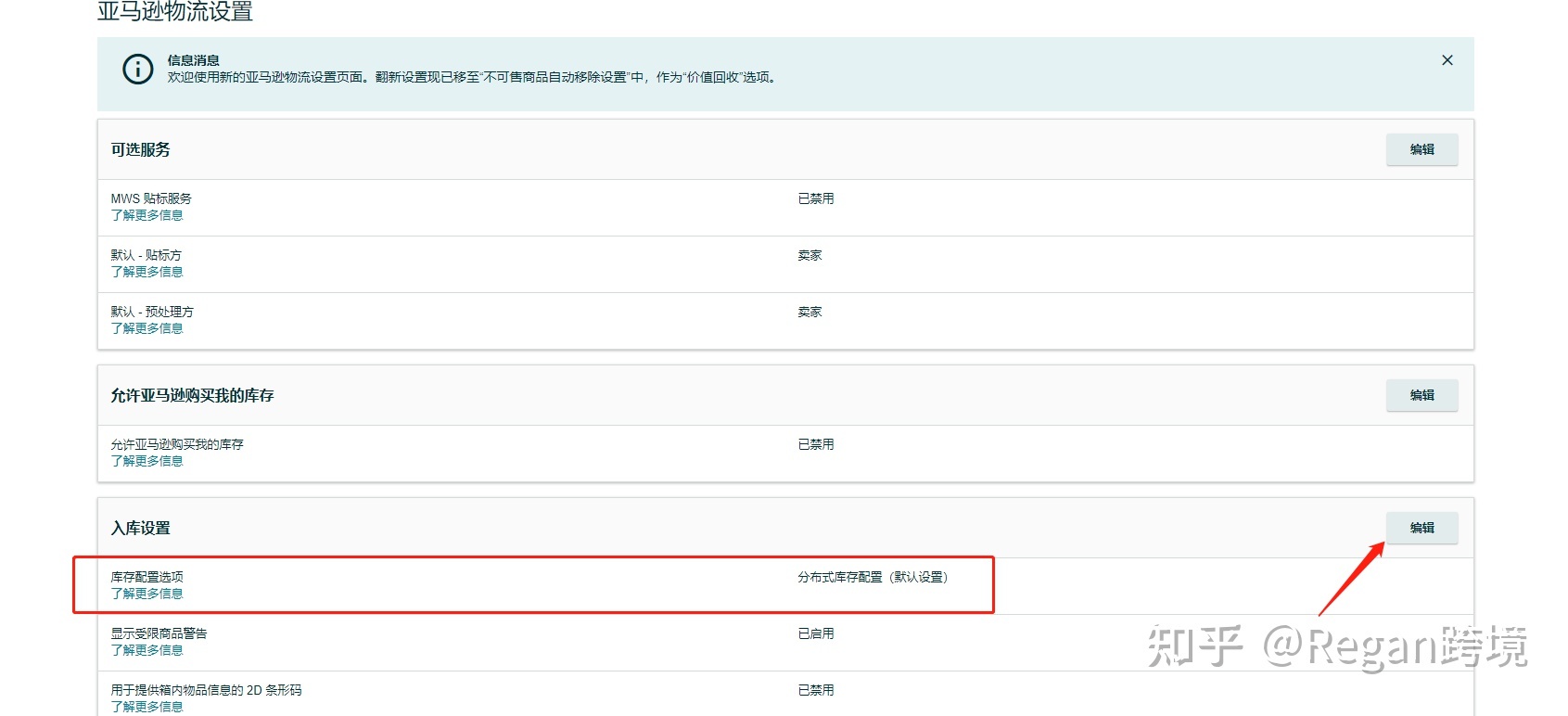This screenshot has width=1568, height=716.
Task: Click the 亚马逊物流设置 page title
Action: pos(175,12)
